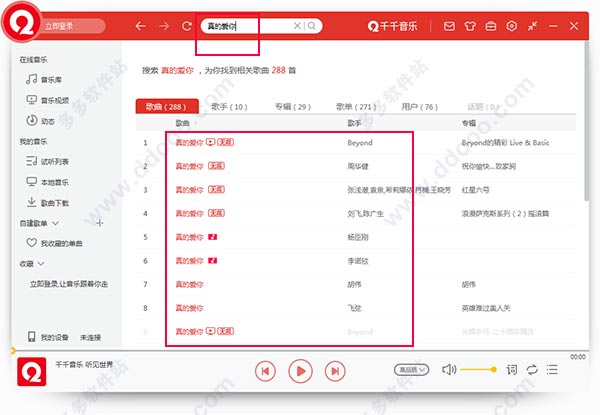Open the skin (shirt) icon
600x415 pixels.
pos(467,25)
